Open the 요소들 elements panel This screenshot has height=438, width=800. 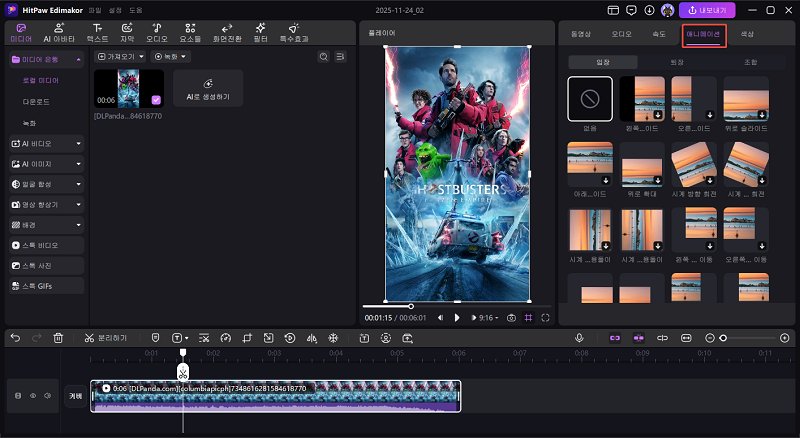[190, 32]
